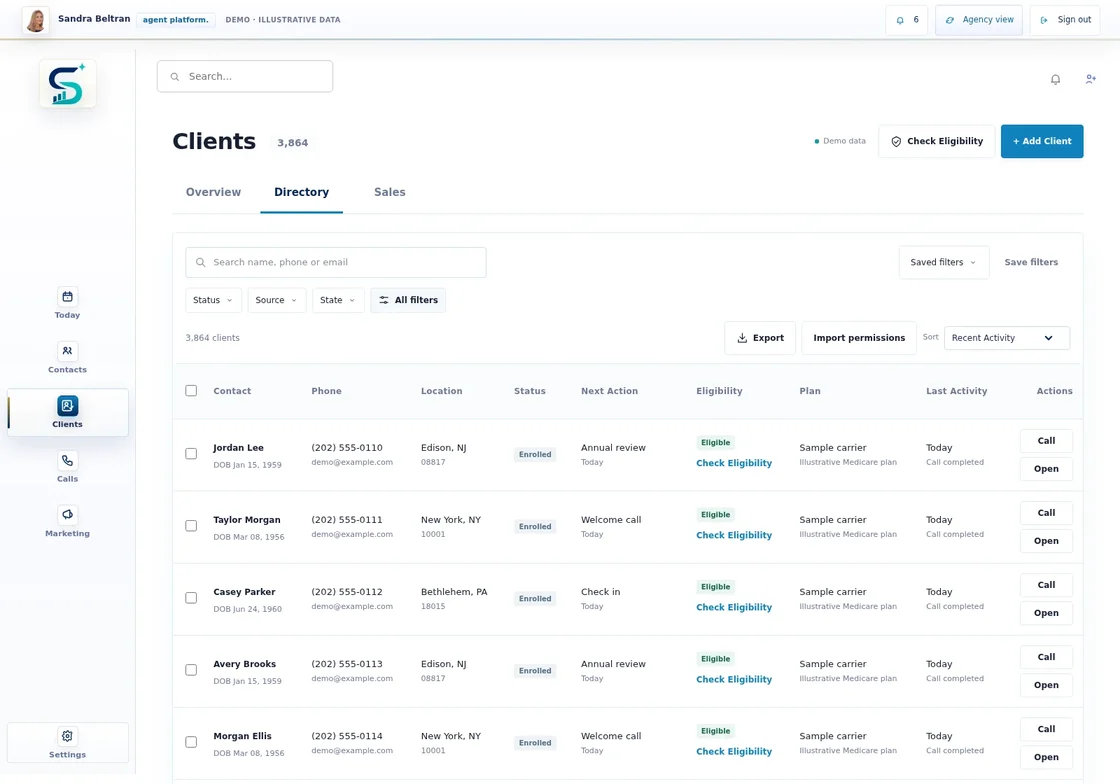Click the magnifier icon in name search field
The height and width of the screenshot is (784, 1120).
201,262
